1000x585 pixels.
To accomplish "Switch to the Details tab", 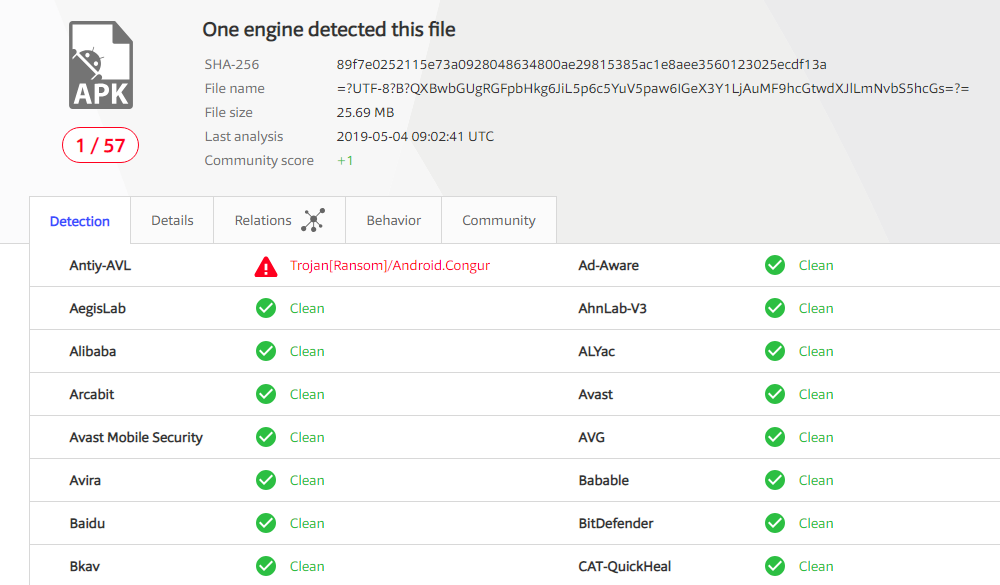I will coord(172,220).
